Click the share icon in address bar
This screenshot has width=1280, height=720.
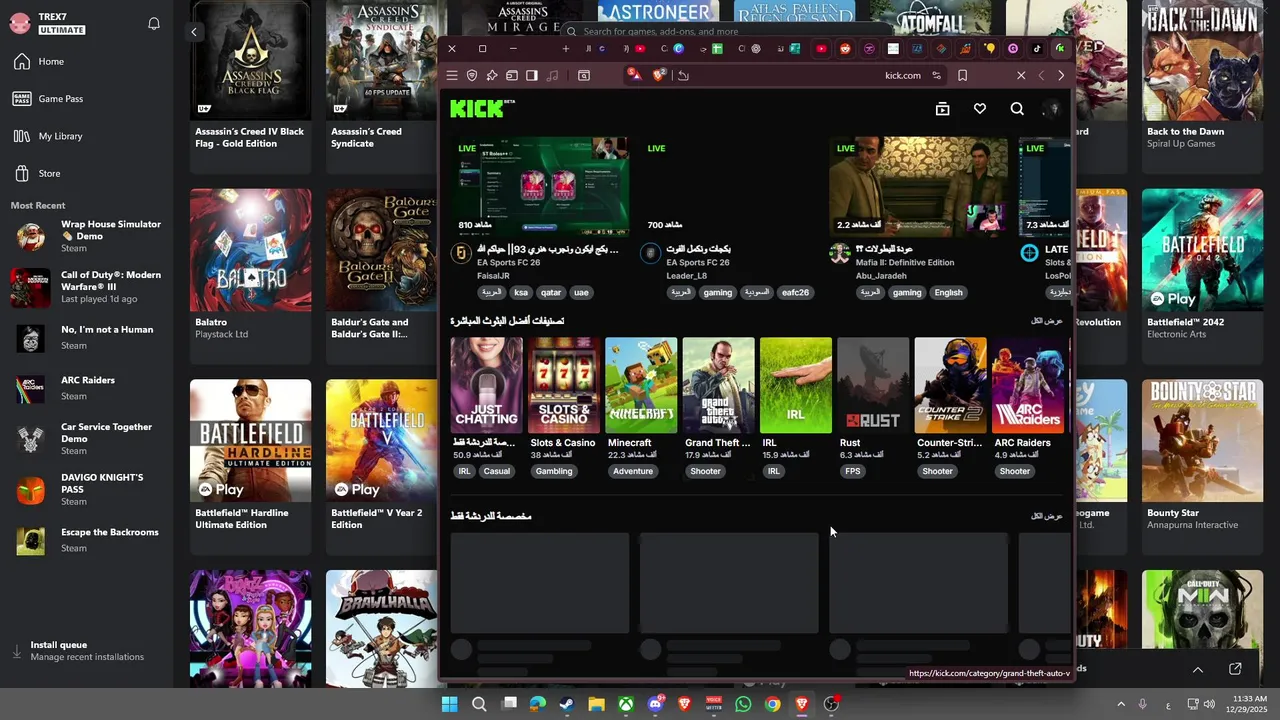click(x=683, y=75)
